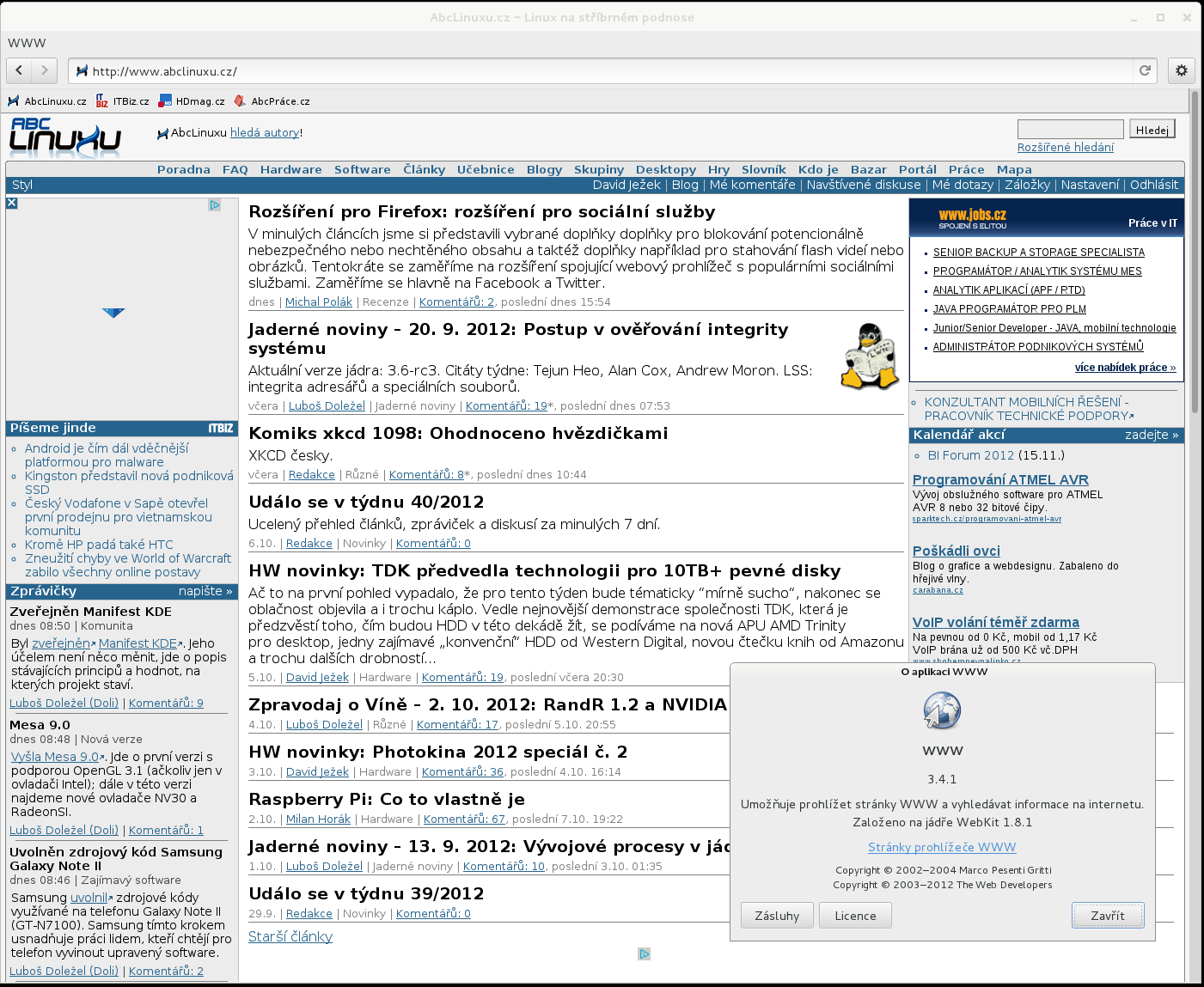Open Programování ATMEL AVR ad link
Screen dimensions: 1204x987
click(1000, 479)
